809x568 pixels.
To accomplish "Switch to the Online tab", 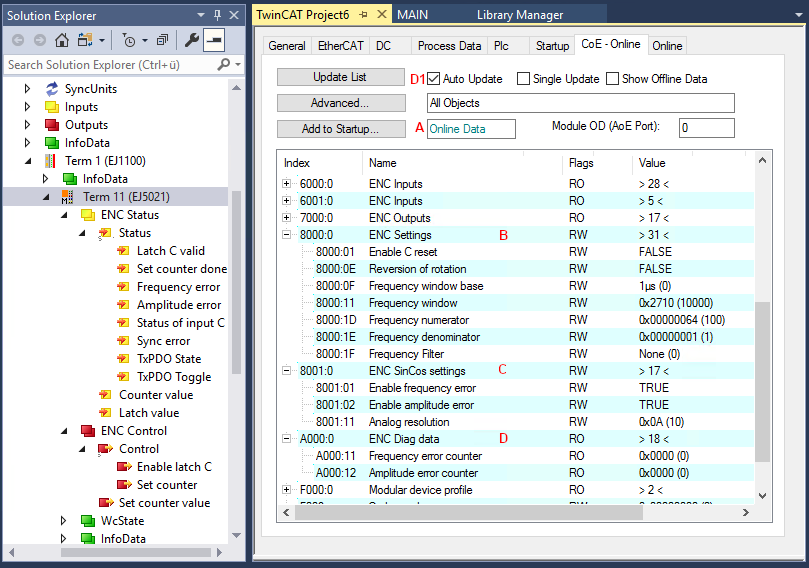I will (667, 46).
